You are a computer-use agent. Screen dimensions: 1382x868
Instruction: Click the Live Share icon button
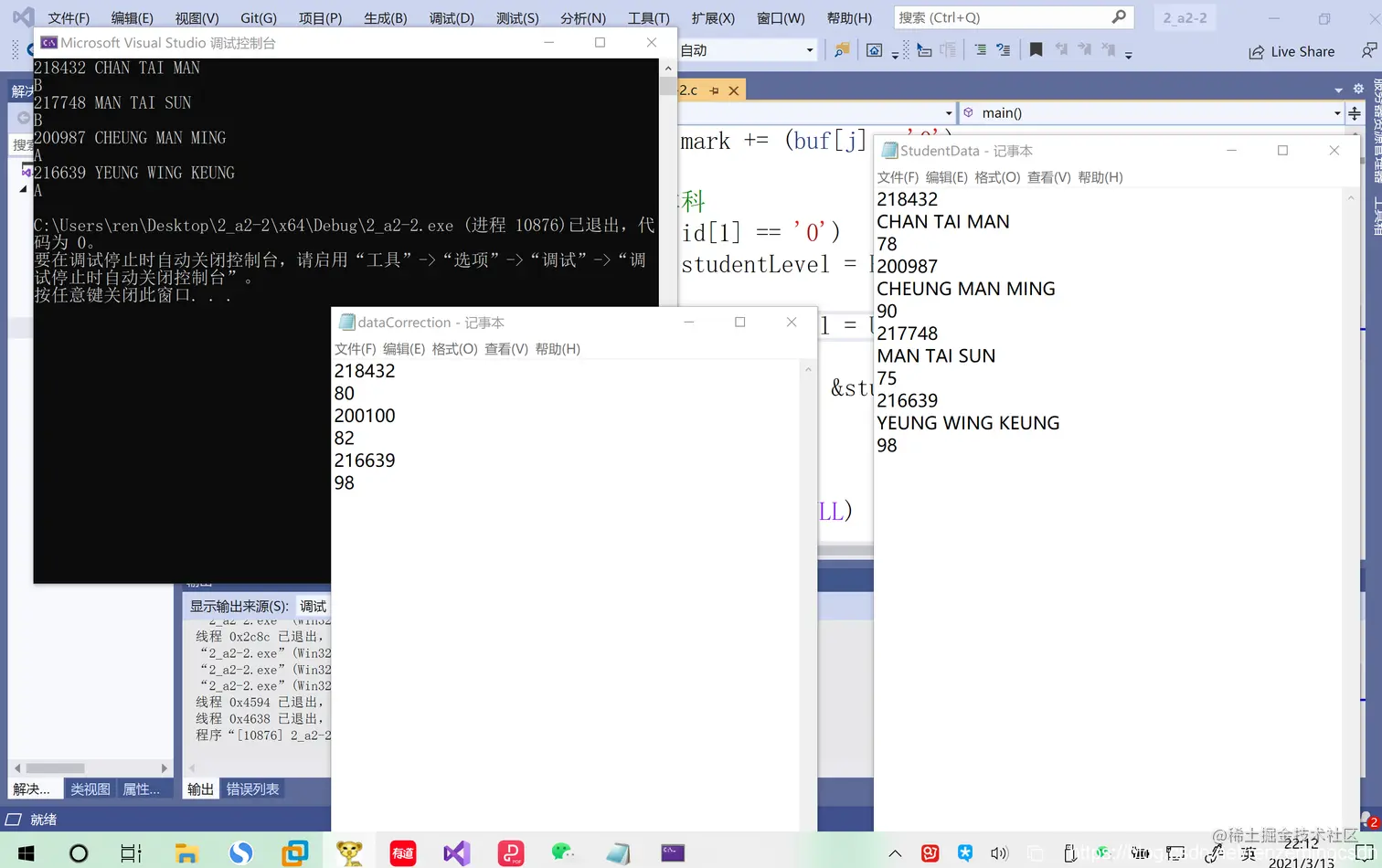point(1292,51)
